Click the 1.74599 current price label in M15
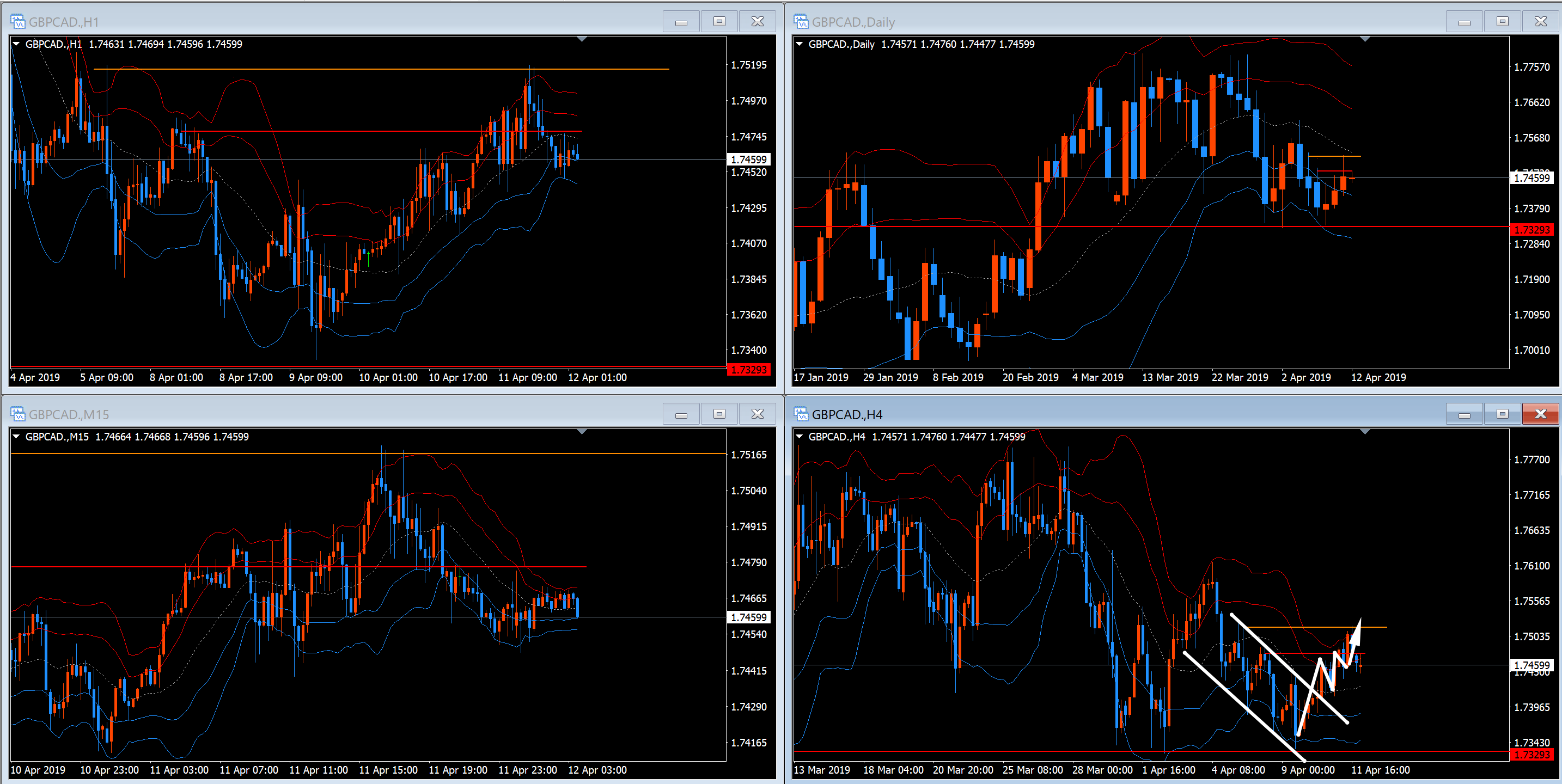The height and width of the screenshot is (784, 1562). point(748,617)
